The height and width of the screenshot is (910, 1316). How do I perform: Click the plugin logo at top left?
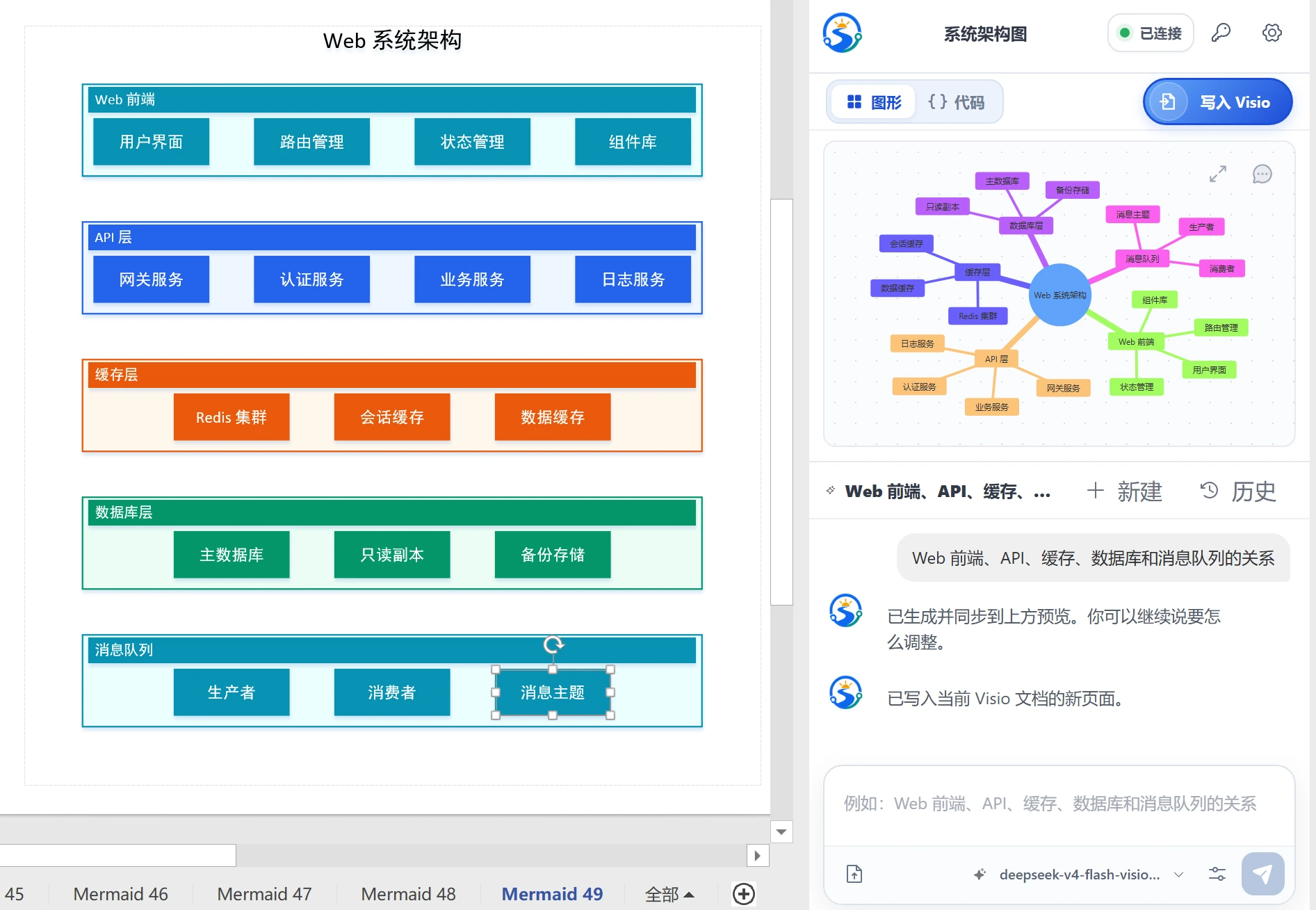pos(842,33)
